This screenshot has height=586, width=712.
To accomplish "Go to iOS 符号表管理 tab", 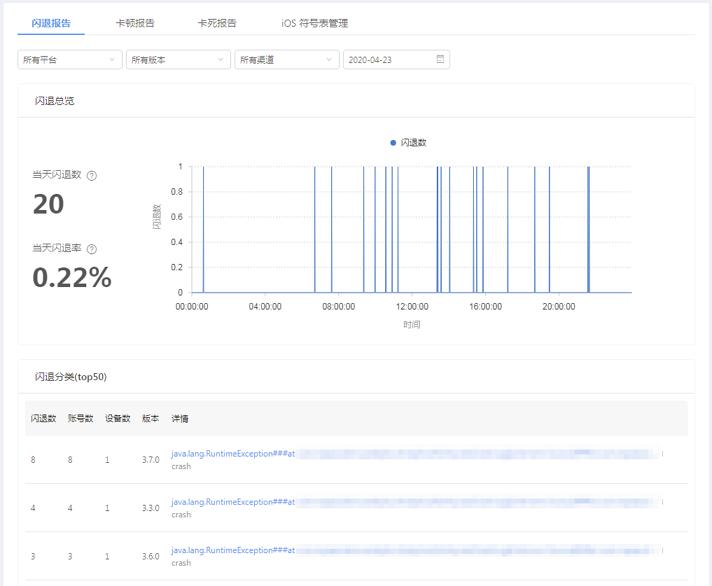I will [x=315, y=23].
